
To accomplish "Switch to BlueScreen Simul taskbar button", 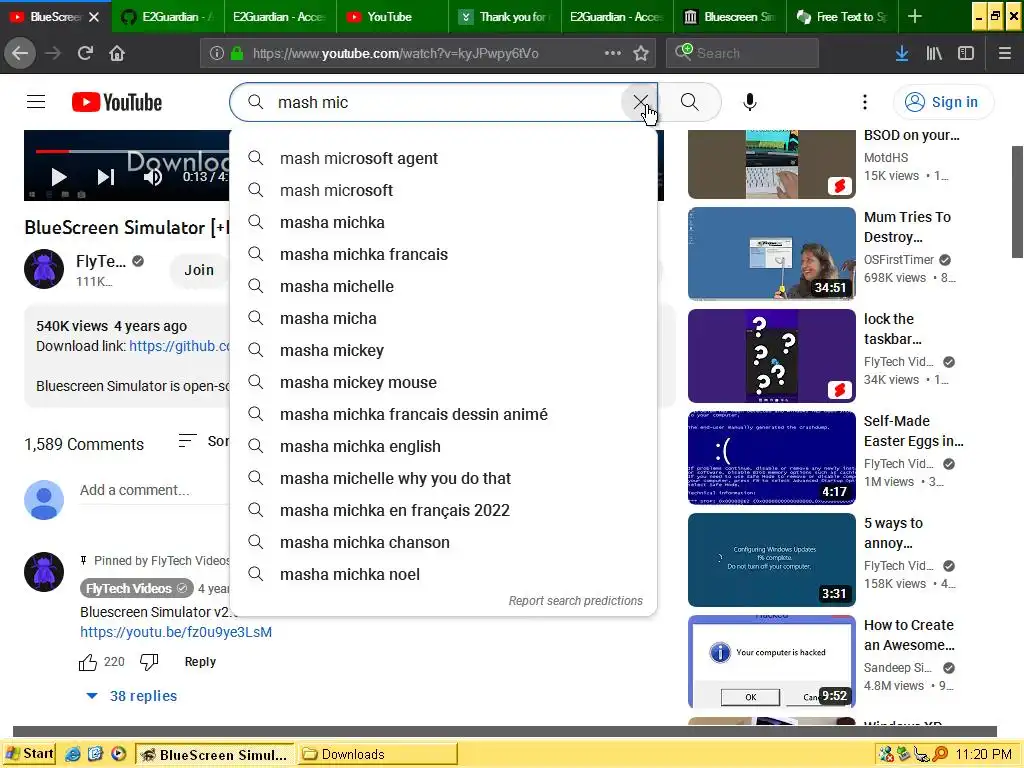I will point(215,754).
